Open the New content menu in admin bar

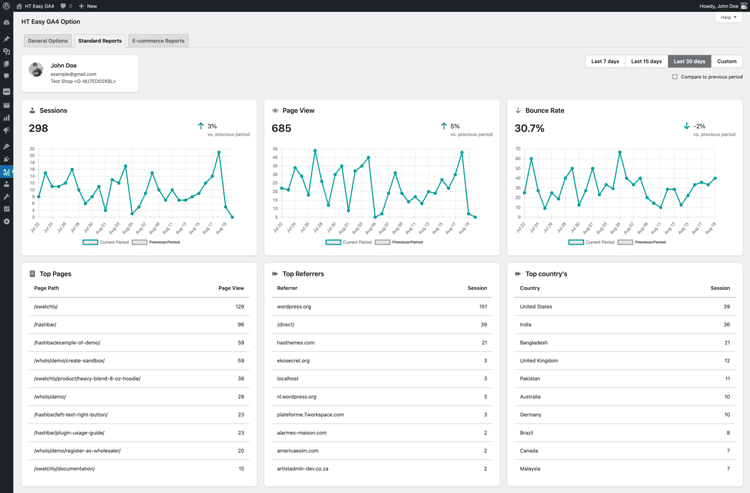(x=89, y=6)
